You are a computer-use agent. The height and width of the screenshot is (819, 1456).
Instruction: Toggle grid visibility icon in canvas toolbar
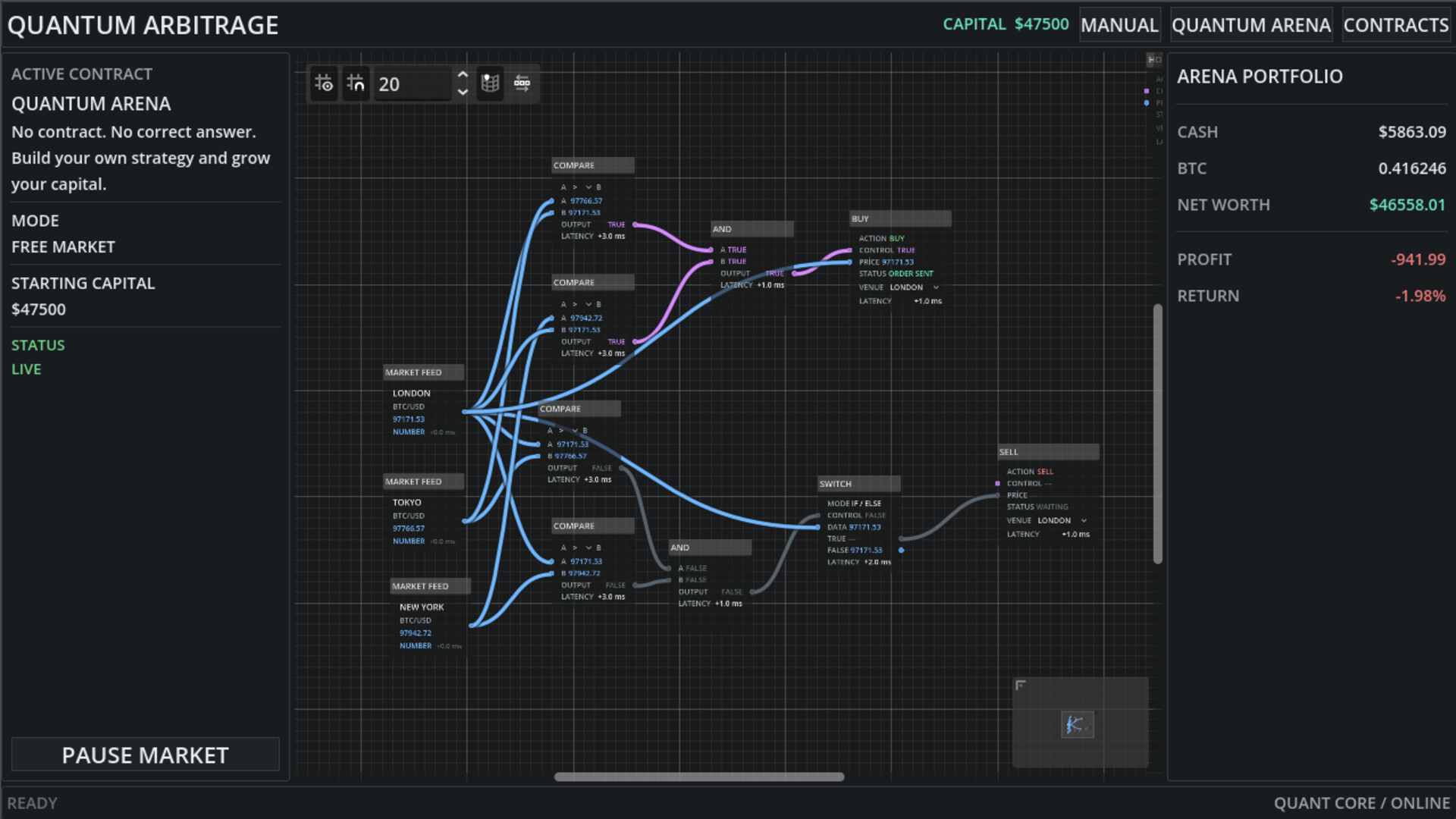point(324,83)
